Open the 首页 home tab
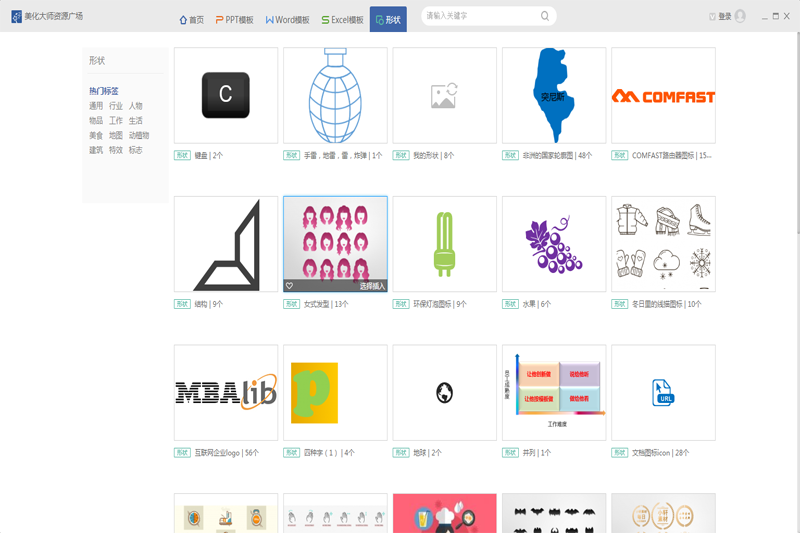 click(x=191, y=20)
